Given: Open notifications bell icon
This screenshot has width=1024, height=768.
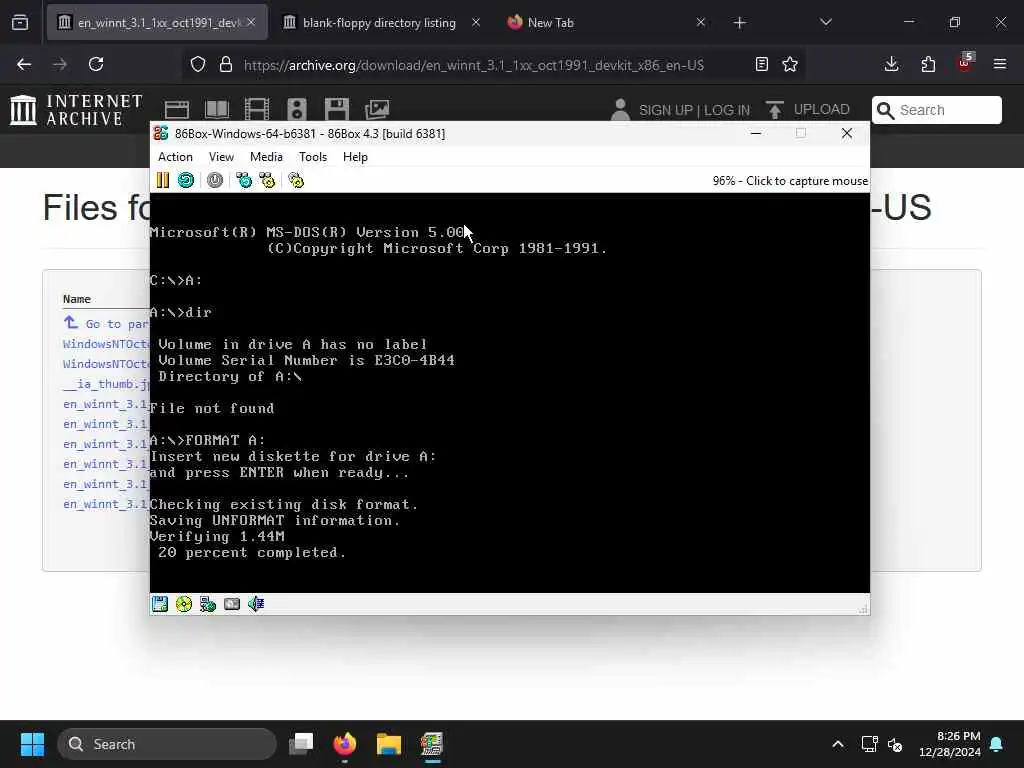Looking at the screenshot, I should pyautogui.click(x=997, y=744).
